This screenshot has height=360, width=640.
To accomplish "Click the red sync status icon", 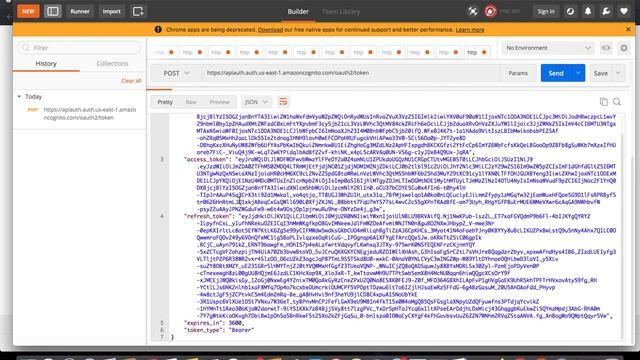I will pos(490,11).
